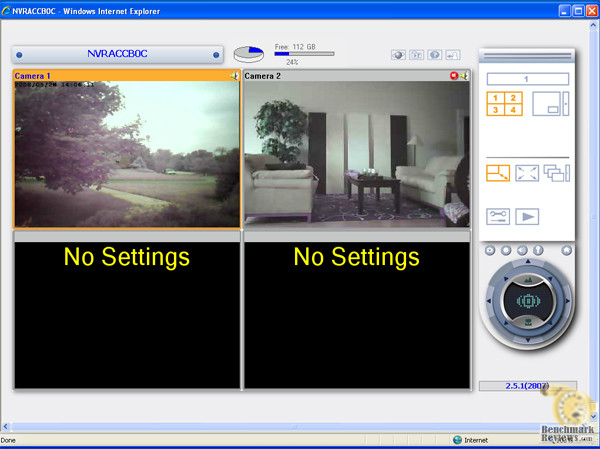The image size is (600, 449).
Task: Select the four-camera quad view layout
Action: pos(503,104)
